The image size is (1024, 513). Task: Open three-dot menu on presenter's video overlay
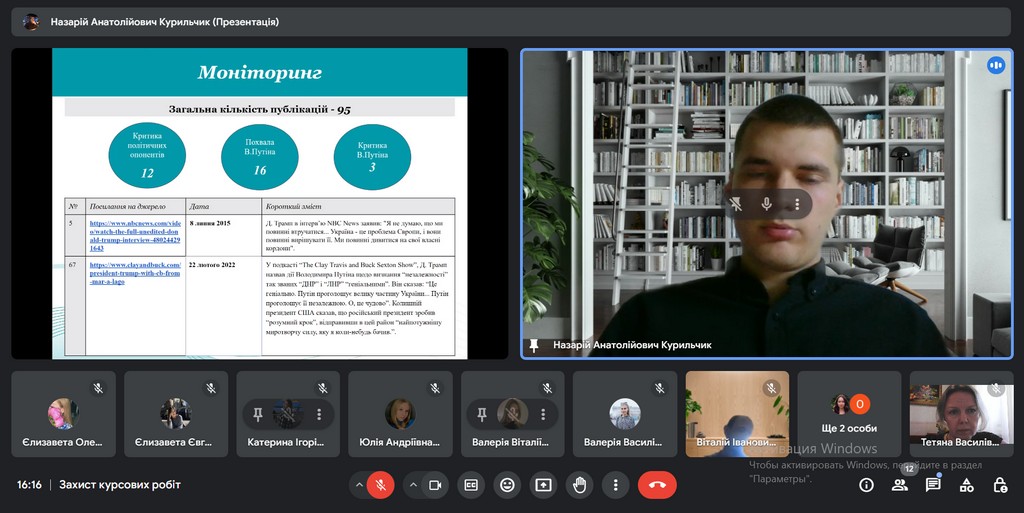pyautogui.click(x=797, y=204)
